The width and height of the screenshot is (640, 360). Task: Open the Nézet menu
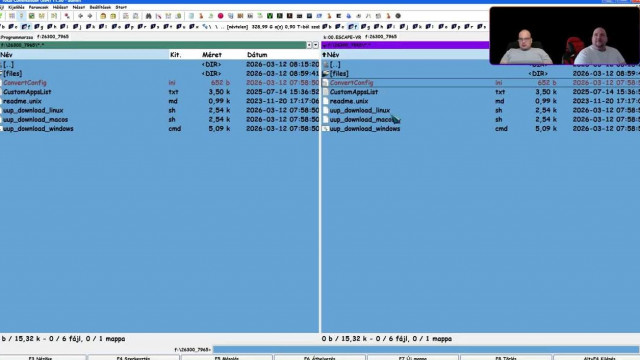(79, 7)
